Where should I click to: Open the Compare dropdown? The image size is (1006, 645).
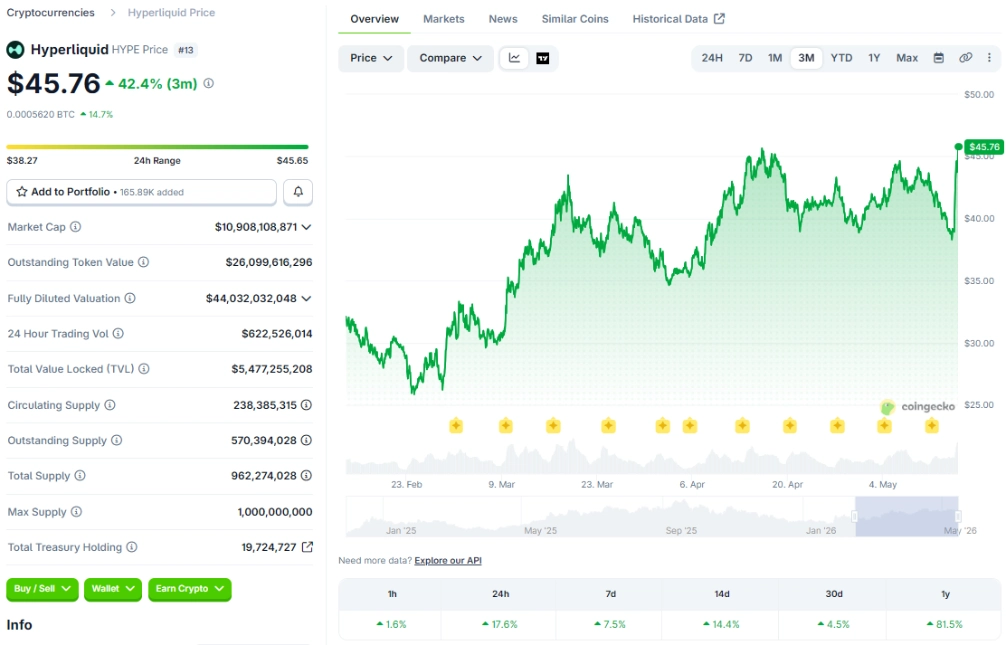450,58
